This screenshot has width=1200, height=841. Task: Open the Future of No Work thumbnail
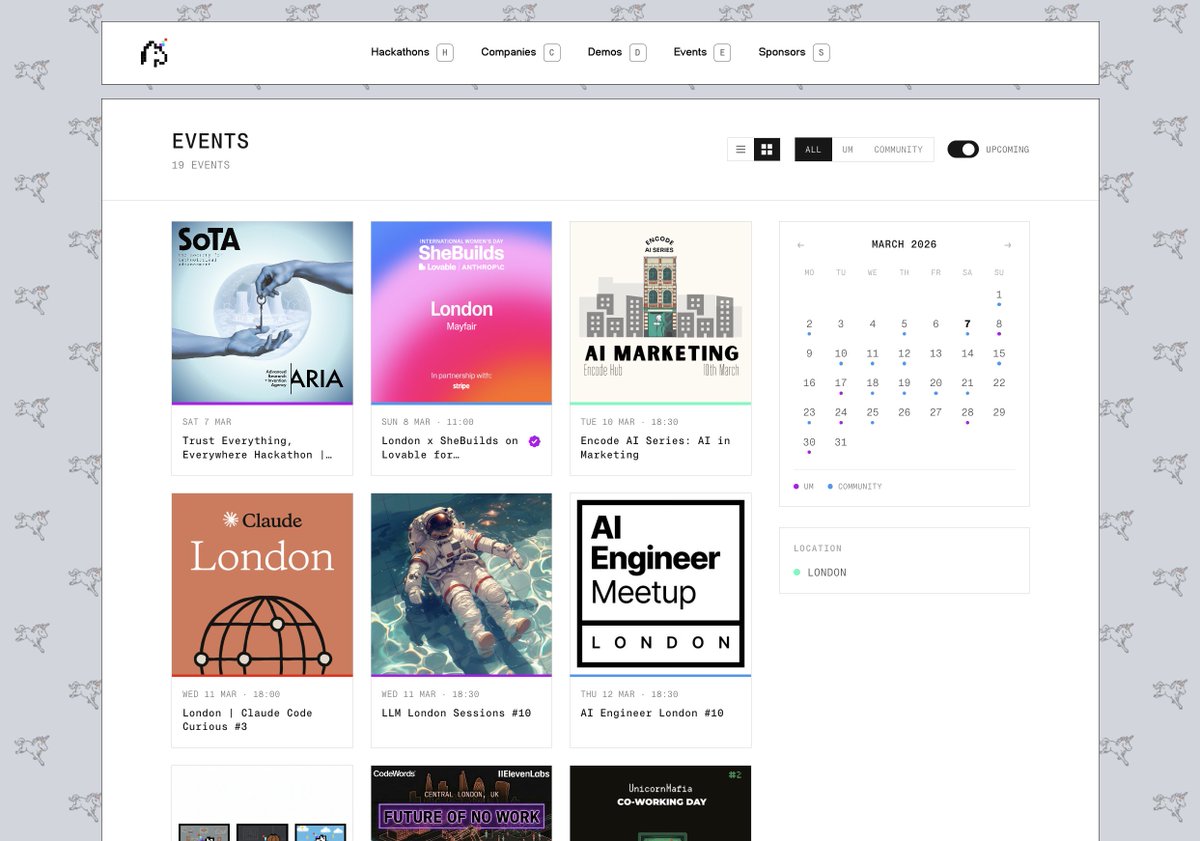pos(461,803)
